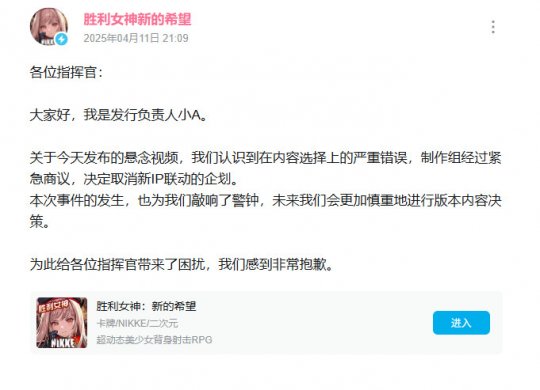Click the 超动态美少女背身射击RPG description
This screenshot has height=390, width=540.
(x=154, y=340)
